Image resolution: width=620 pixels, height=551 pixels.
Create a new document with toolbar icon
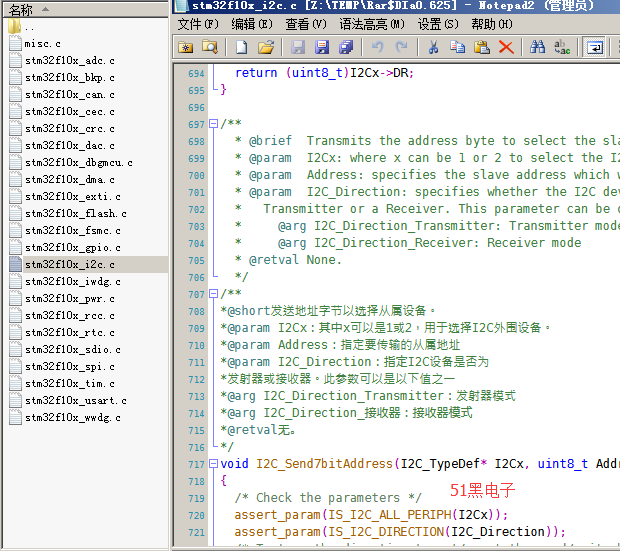(241, 47)
